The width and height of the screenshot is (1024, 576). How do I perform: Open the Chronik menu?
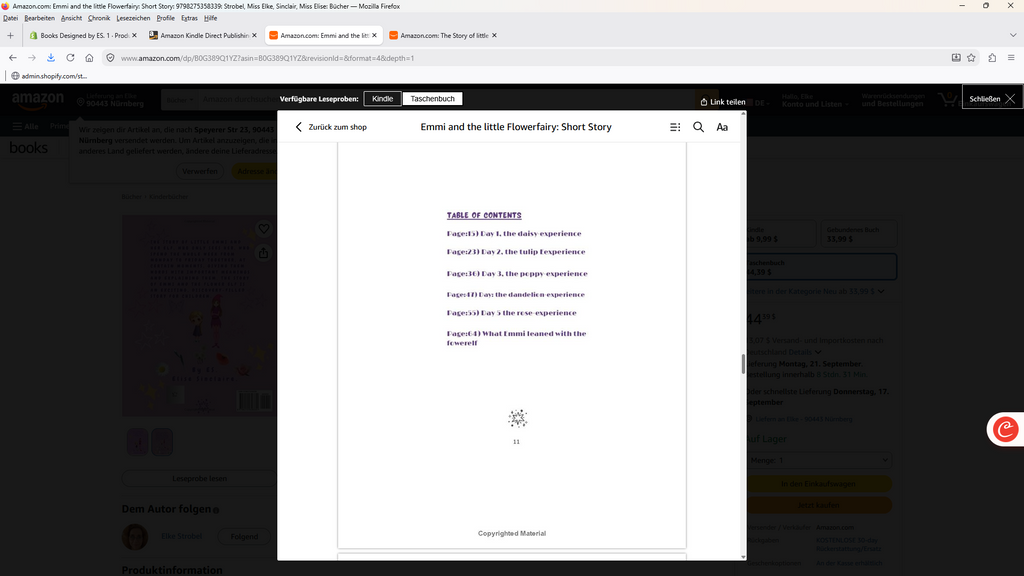tap(99, 18)
